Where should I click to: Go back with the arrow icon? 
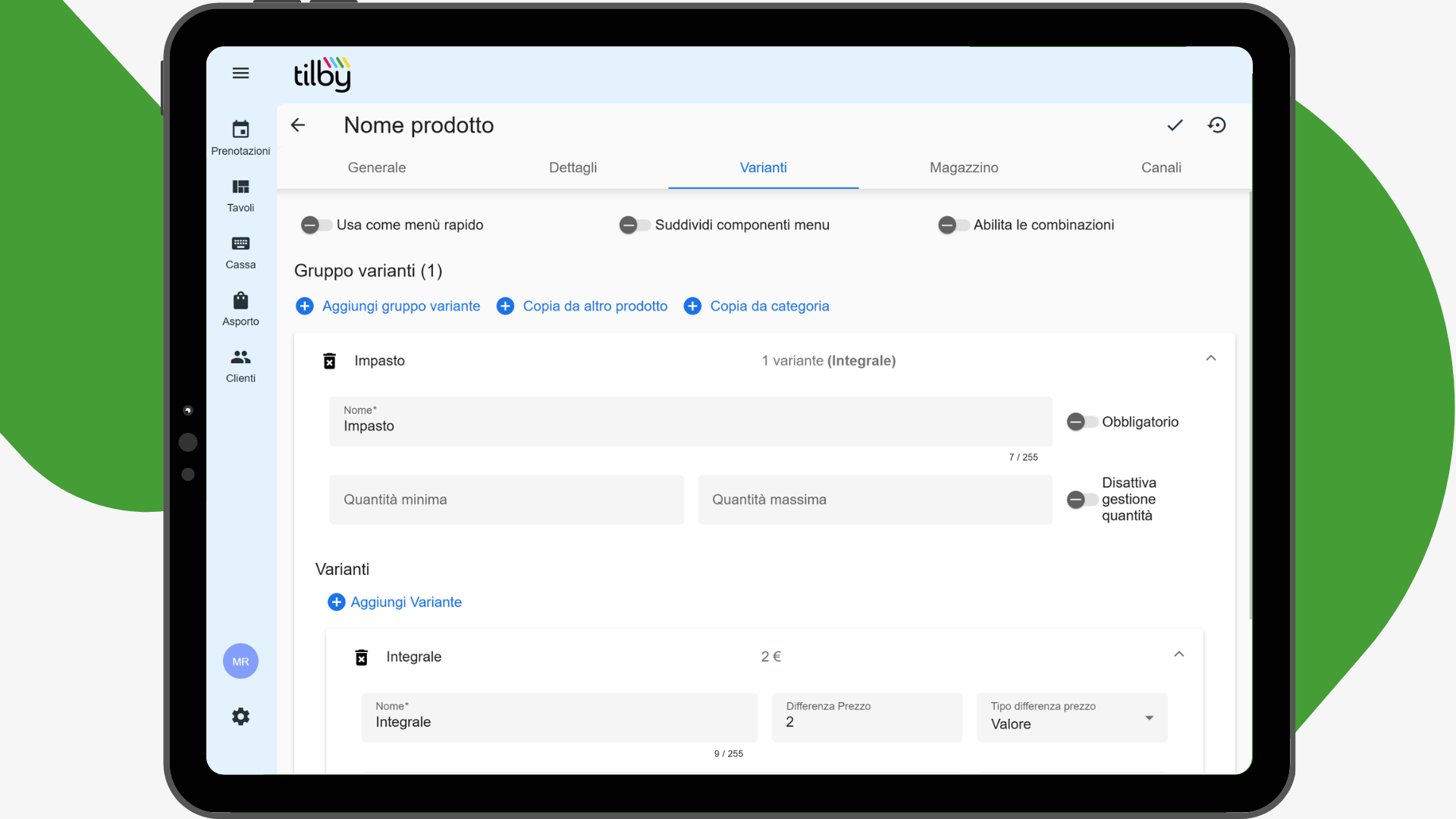298,125
